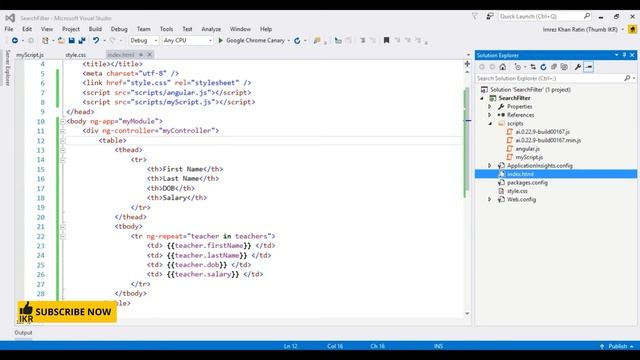Collapse the SearchFilter project node
The image size is (640, 360).
pyautogui.click(x=482, y=98)
